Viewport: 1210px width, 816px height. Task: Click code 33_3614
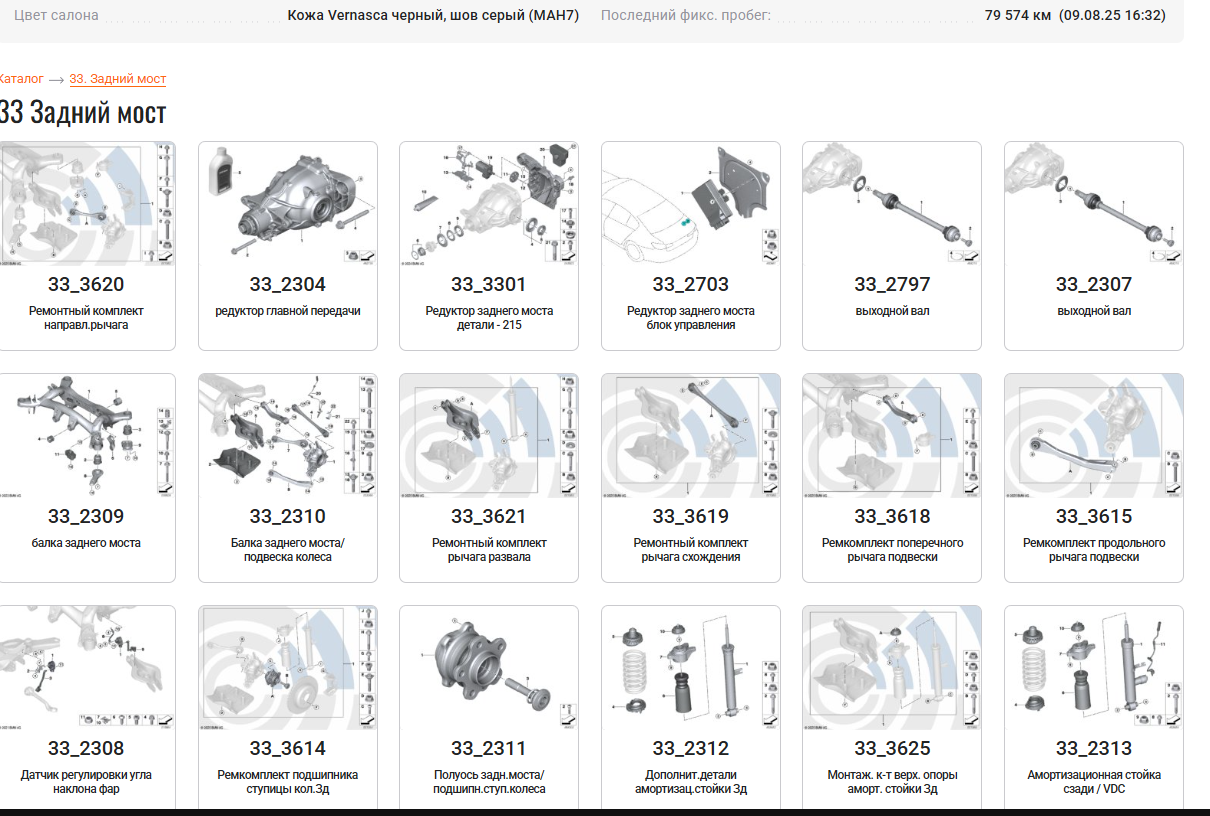288,748
